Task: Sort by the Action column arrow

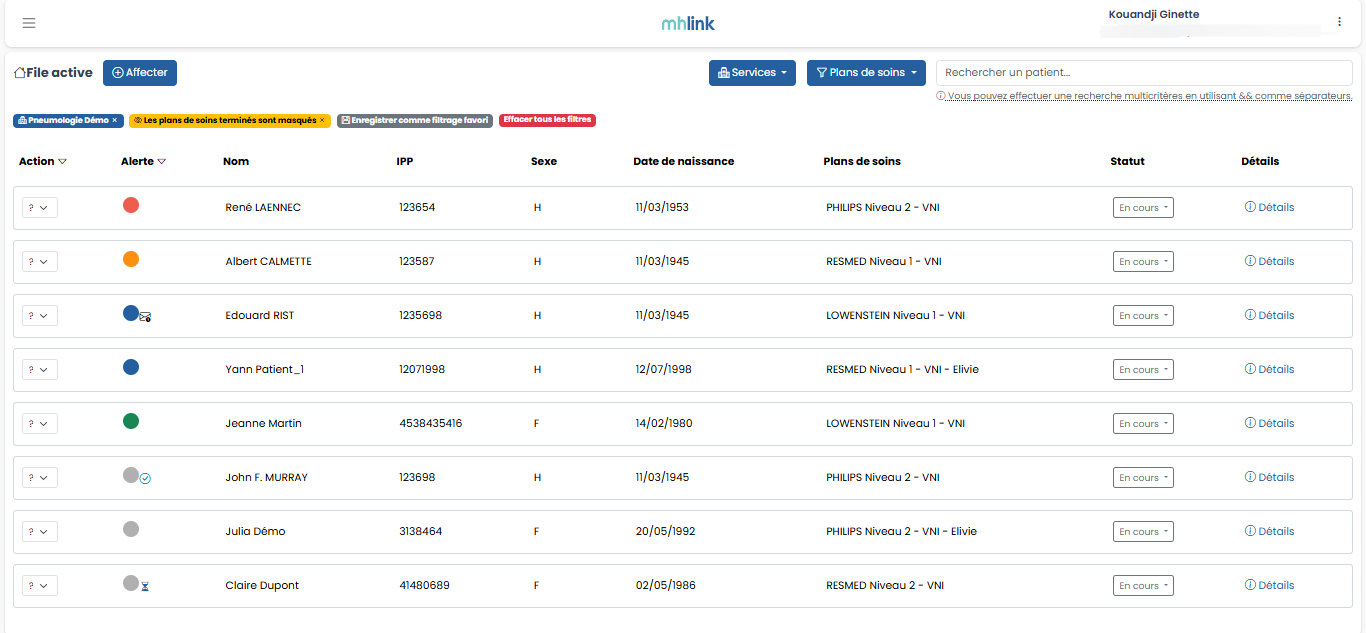Action: pyautogui.click(x=62, y=161)
